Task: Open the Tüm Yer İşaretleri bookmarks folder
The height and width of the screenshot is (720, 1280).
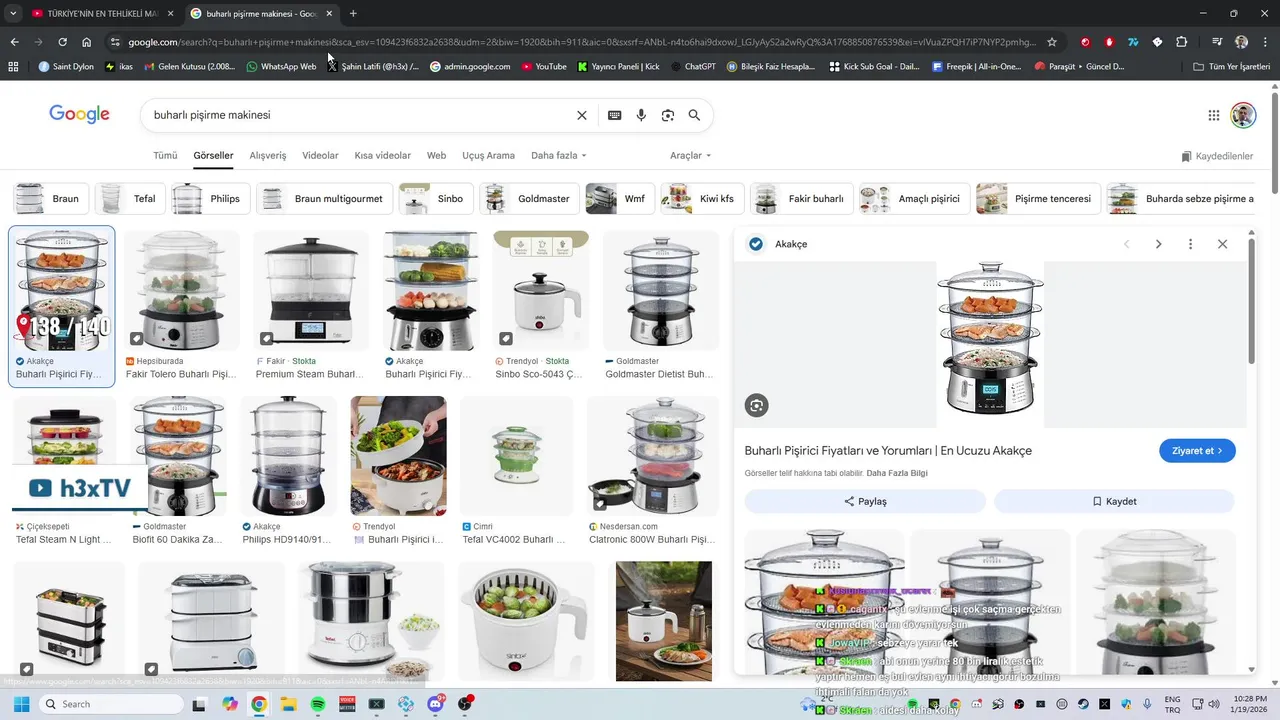Action: pyautogui.click(x=1233, y=66)
